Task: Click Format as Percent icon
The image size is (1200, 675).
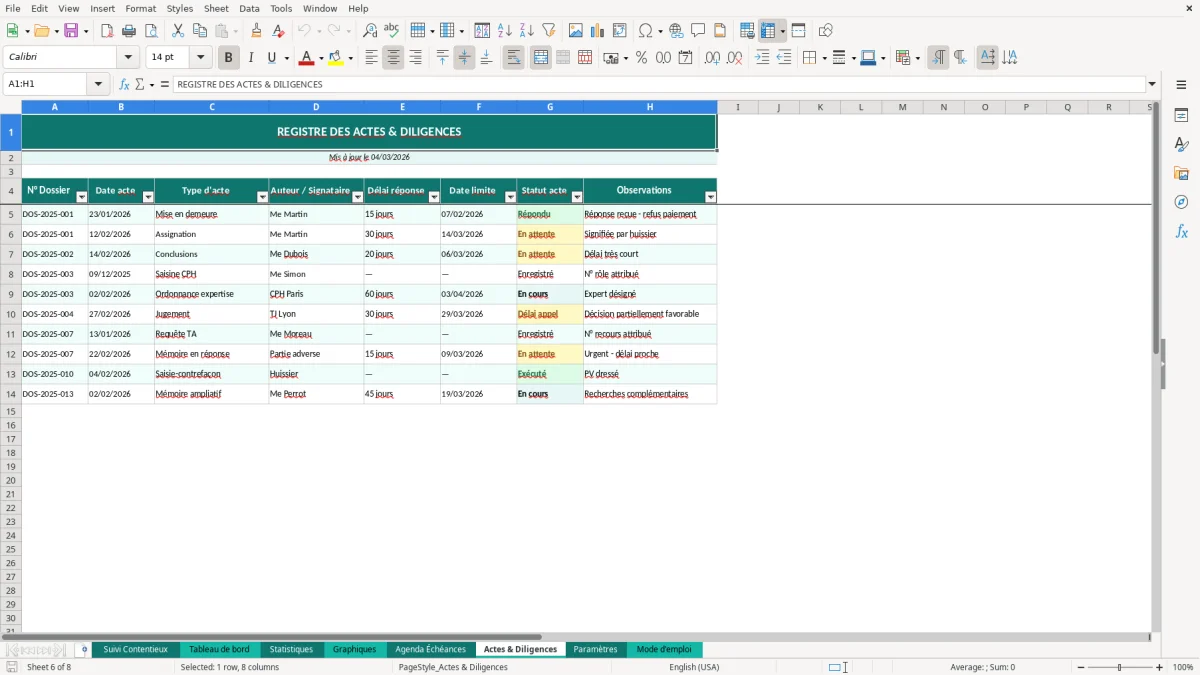Action: pyautogui.click(x=641, y=58)
